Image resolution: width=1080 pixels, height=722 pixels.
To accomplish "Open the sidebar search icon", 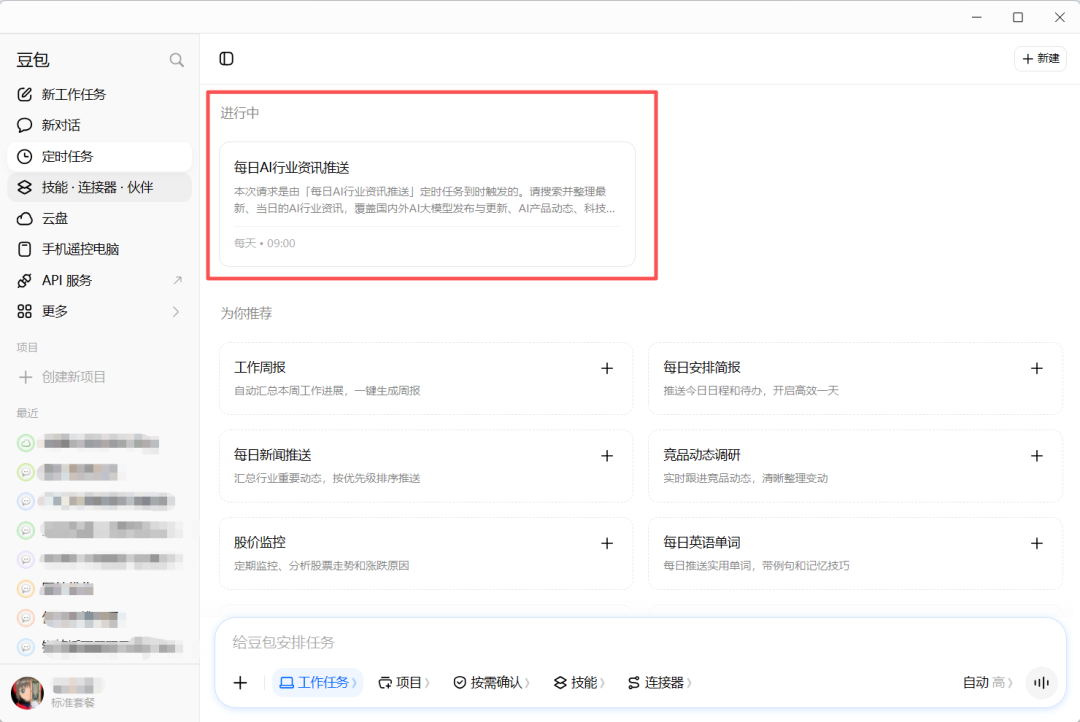I will click(x=177, y=60).
